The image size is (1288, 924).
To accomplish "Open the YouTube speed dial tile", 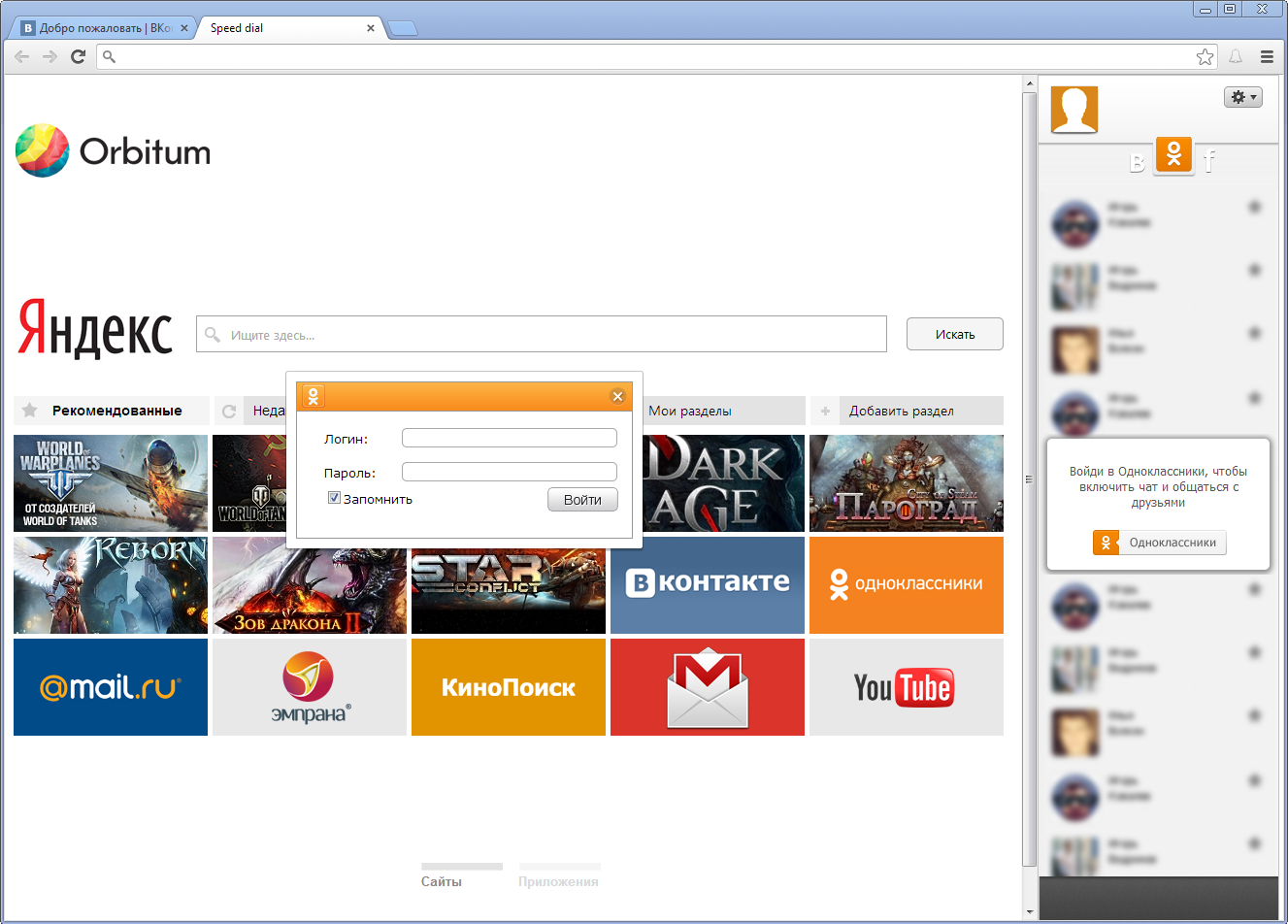I will 907,687.
